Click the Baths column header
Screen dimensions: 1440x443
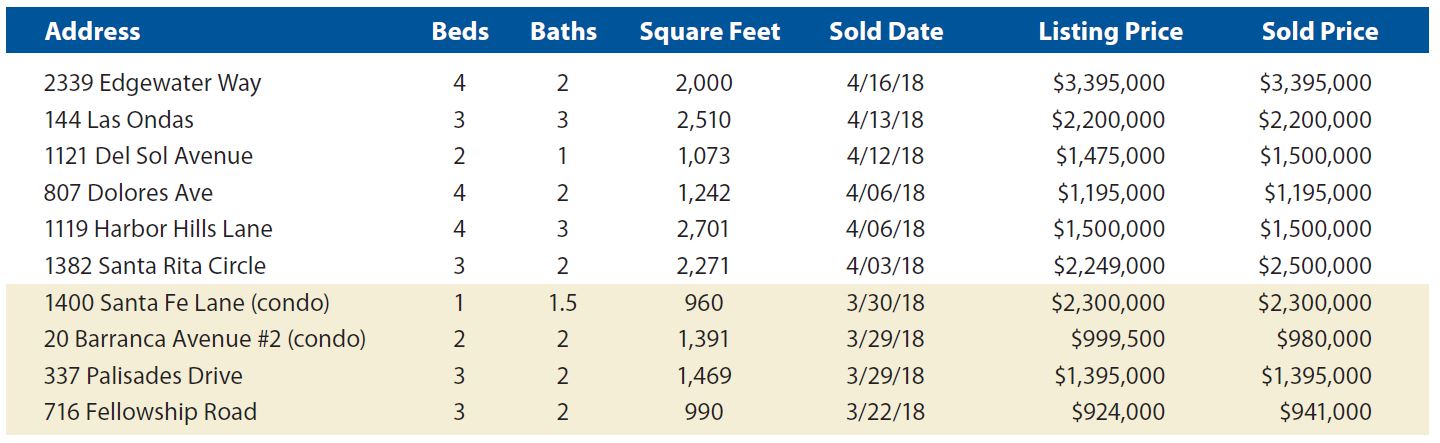[x=563, y=31]
